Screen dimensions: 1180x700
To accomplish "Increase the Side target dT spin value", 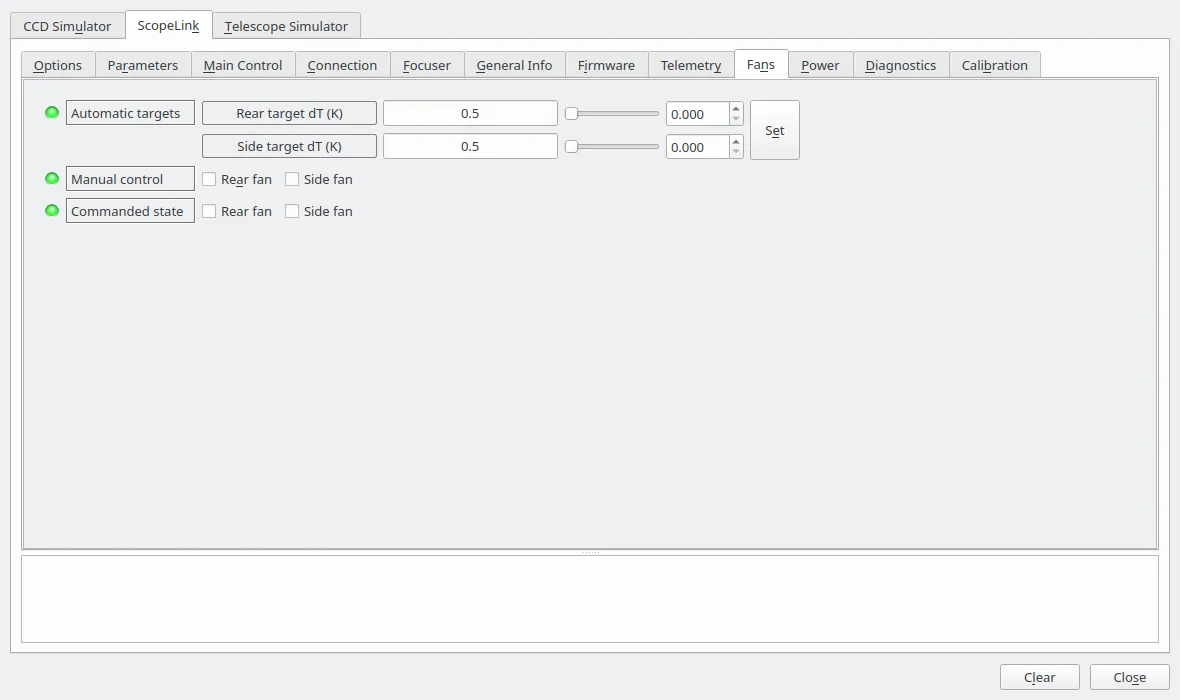I will pyautogui.click(x=736, y=142).
